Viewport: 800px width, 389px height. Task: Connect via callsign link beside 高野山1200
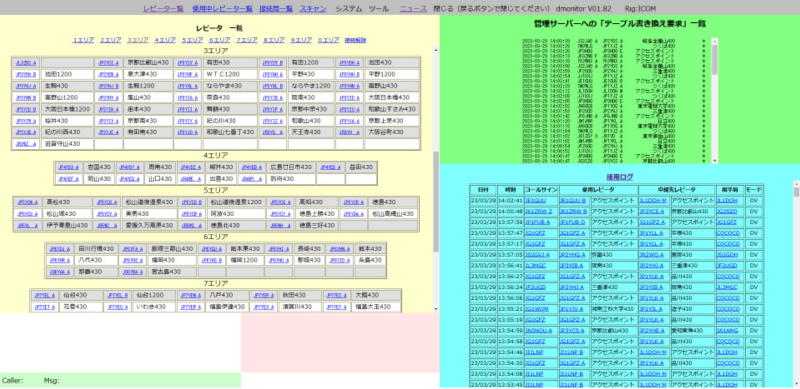pyautogui.click(x=27, y=98)
